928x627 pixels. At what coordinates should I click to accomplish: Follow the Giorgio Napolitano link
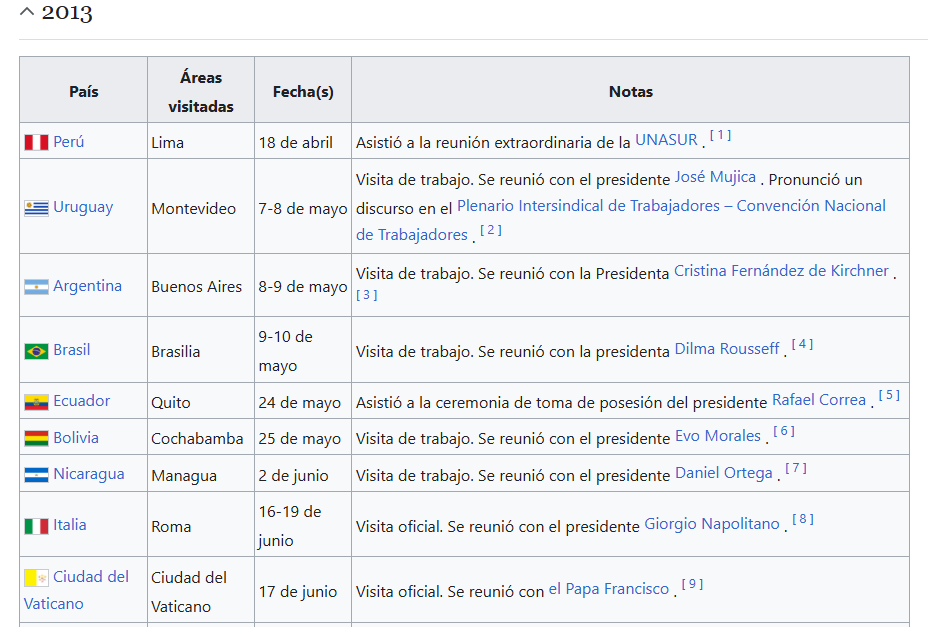[712, 524]
